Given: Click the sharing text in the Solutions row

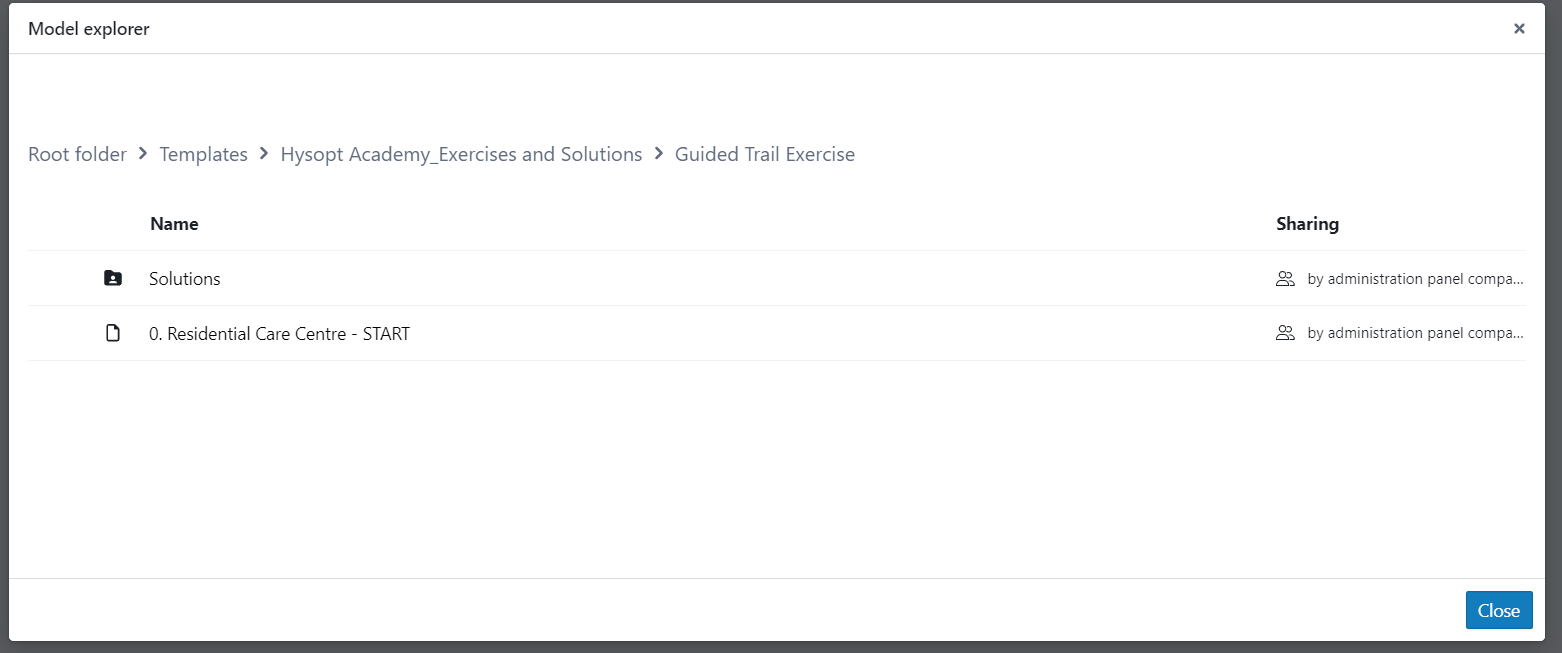Looking at the screenshot, I should [x=1415, y=279].
